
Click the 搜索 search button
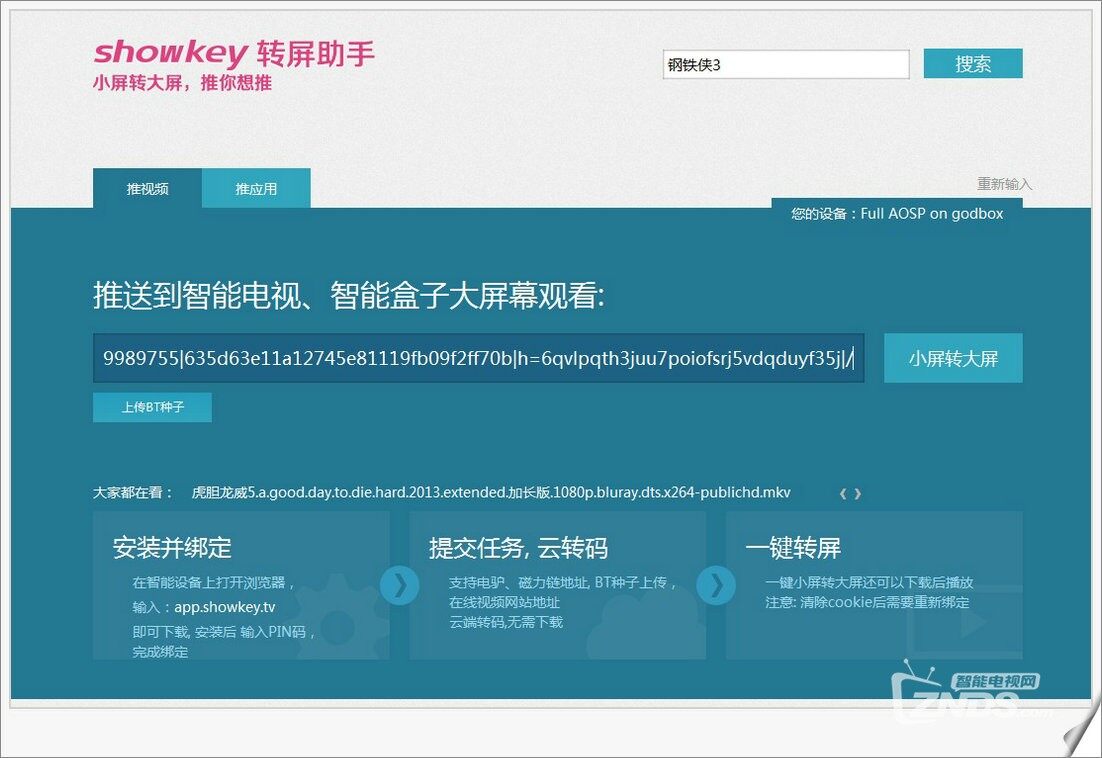(x=973, y=64)
